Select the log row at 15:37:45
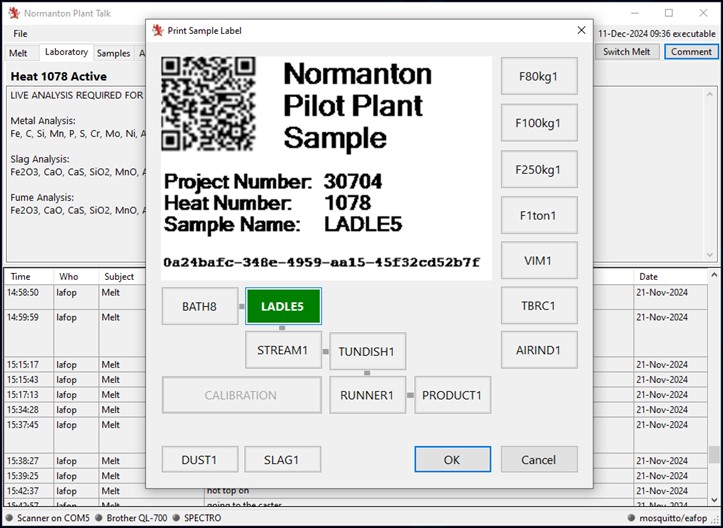The width and height of the screenshot is (723, 528). (355, 435)
